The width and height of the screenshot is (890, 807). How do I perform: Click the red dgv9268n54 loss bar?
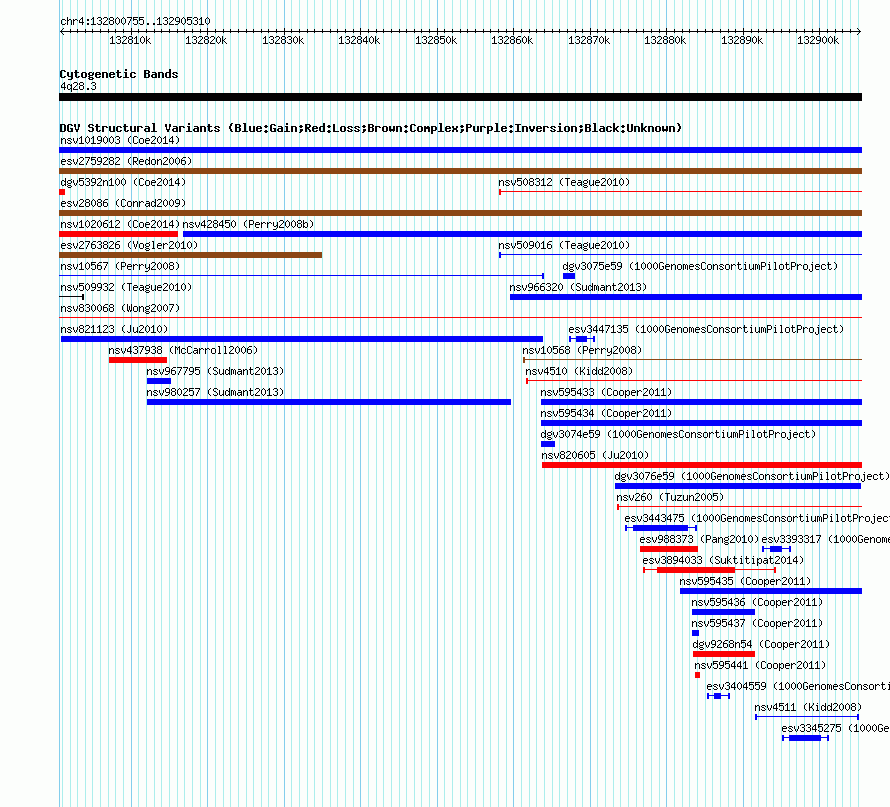coord(724,654)
